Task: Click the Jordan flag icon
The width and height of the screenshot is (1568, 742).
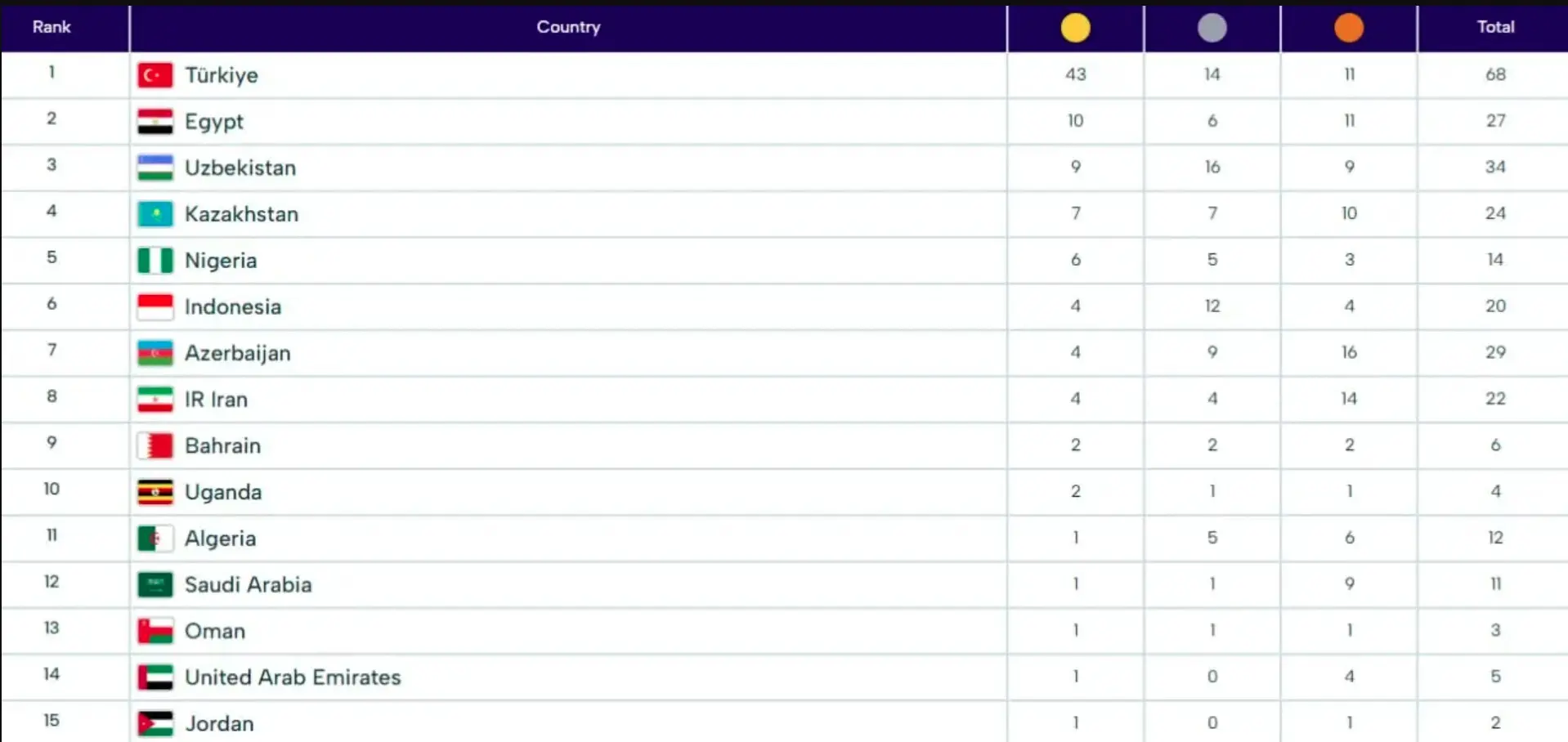Action: tap(155, 723)
